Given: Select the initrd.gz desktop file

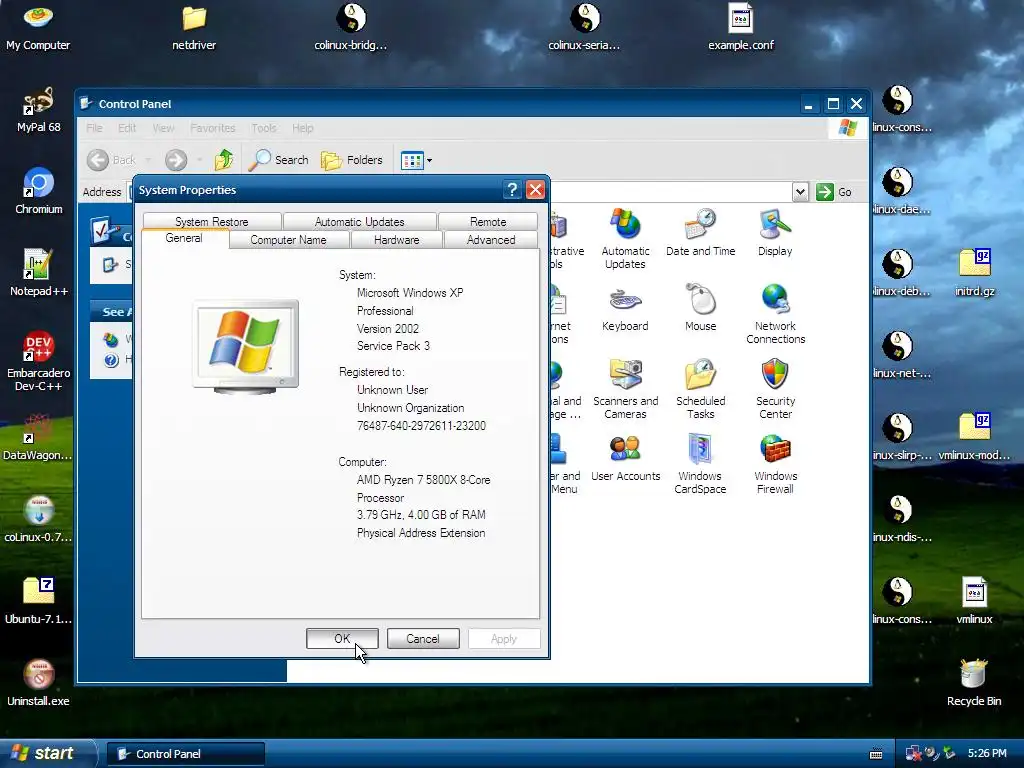Looking at the screenshot, I should 974,273.
